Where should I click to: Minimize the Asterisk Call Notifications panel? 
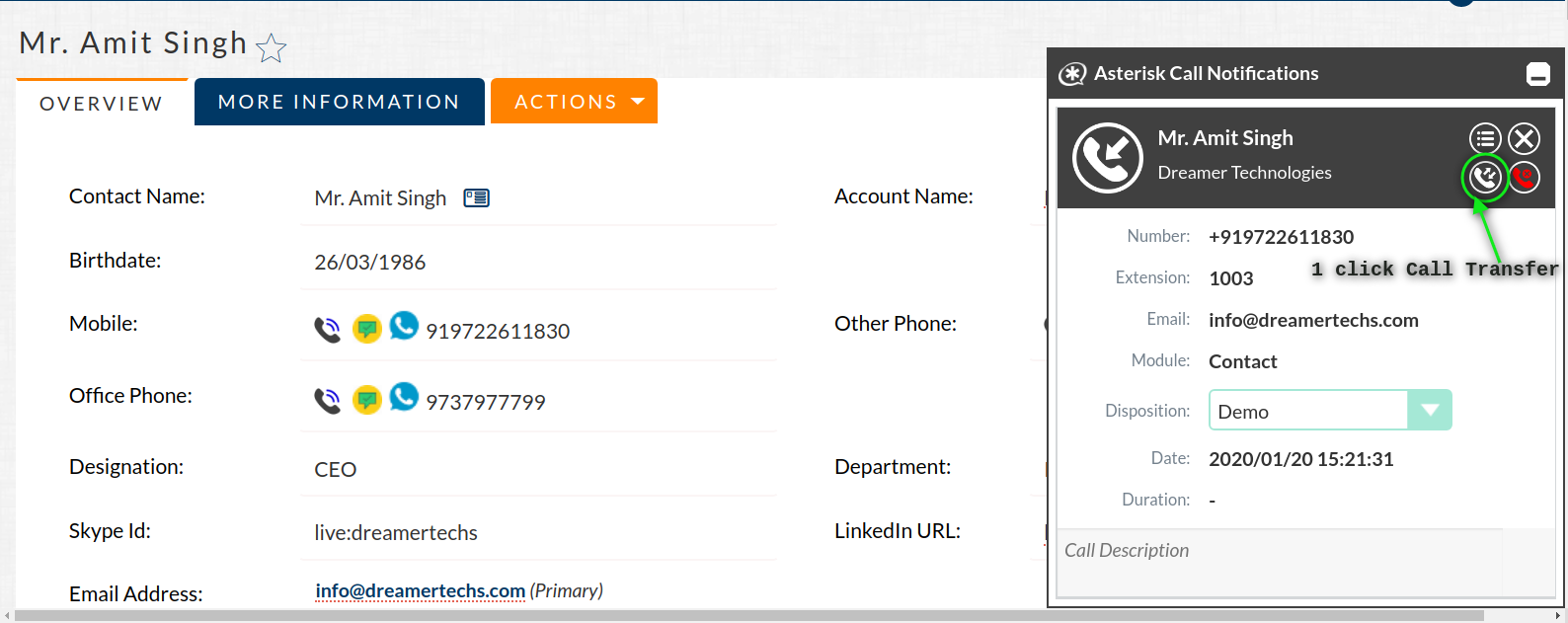coord(1537,74)
